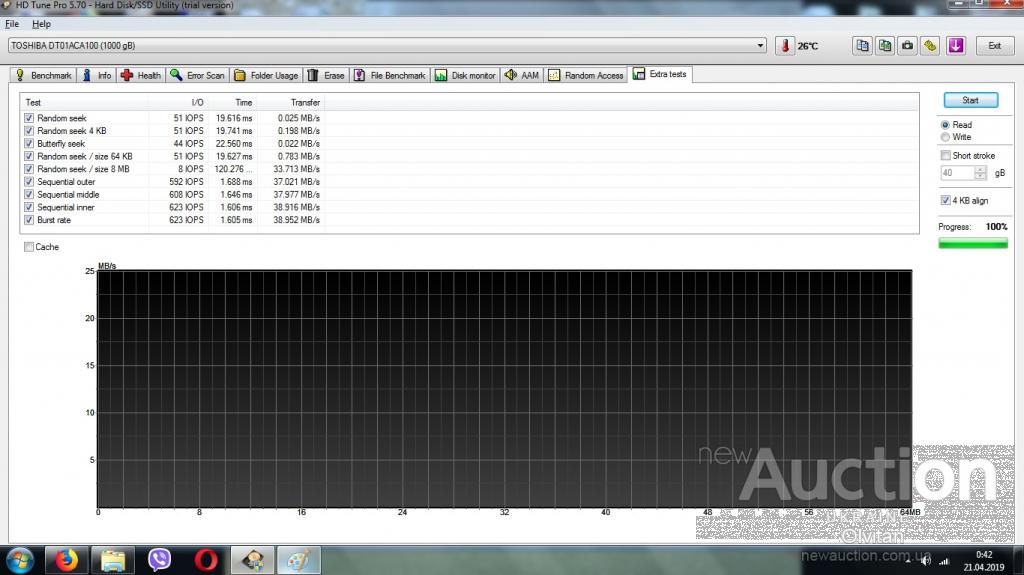This screenshot has width=1024, height=575.
Task: Expand the TOSHIBA drive selection dropdown
Action: click(x=760, y=46)
